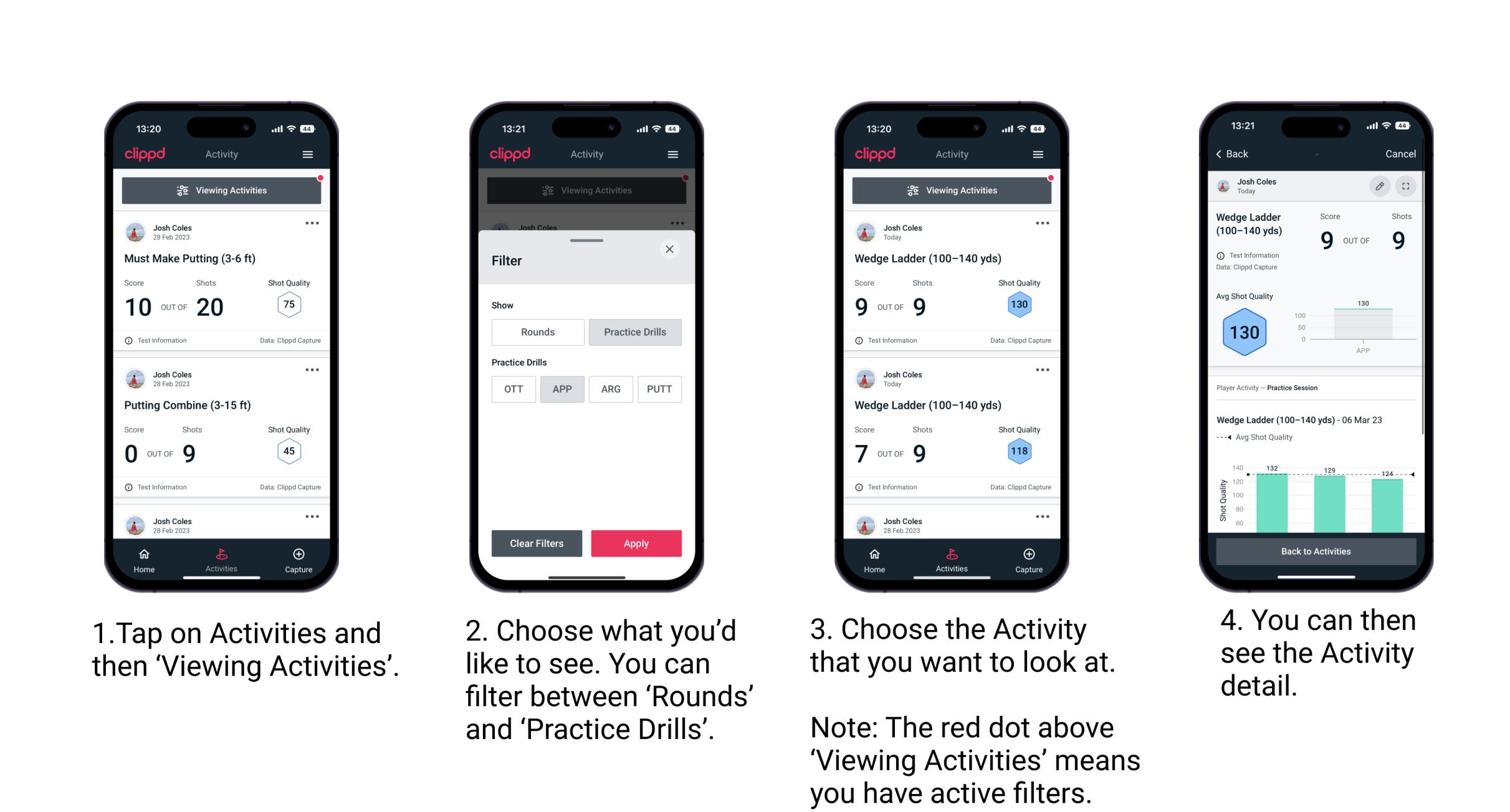Toggle the APP practice drill filter chip
This screenshot has height=812, width=1510.
563,389
